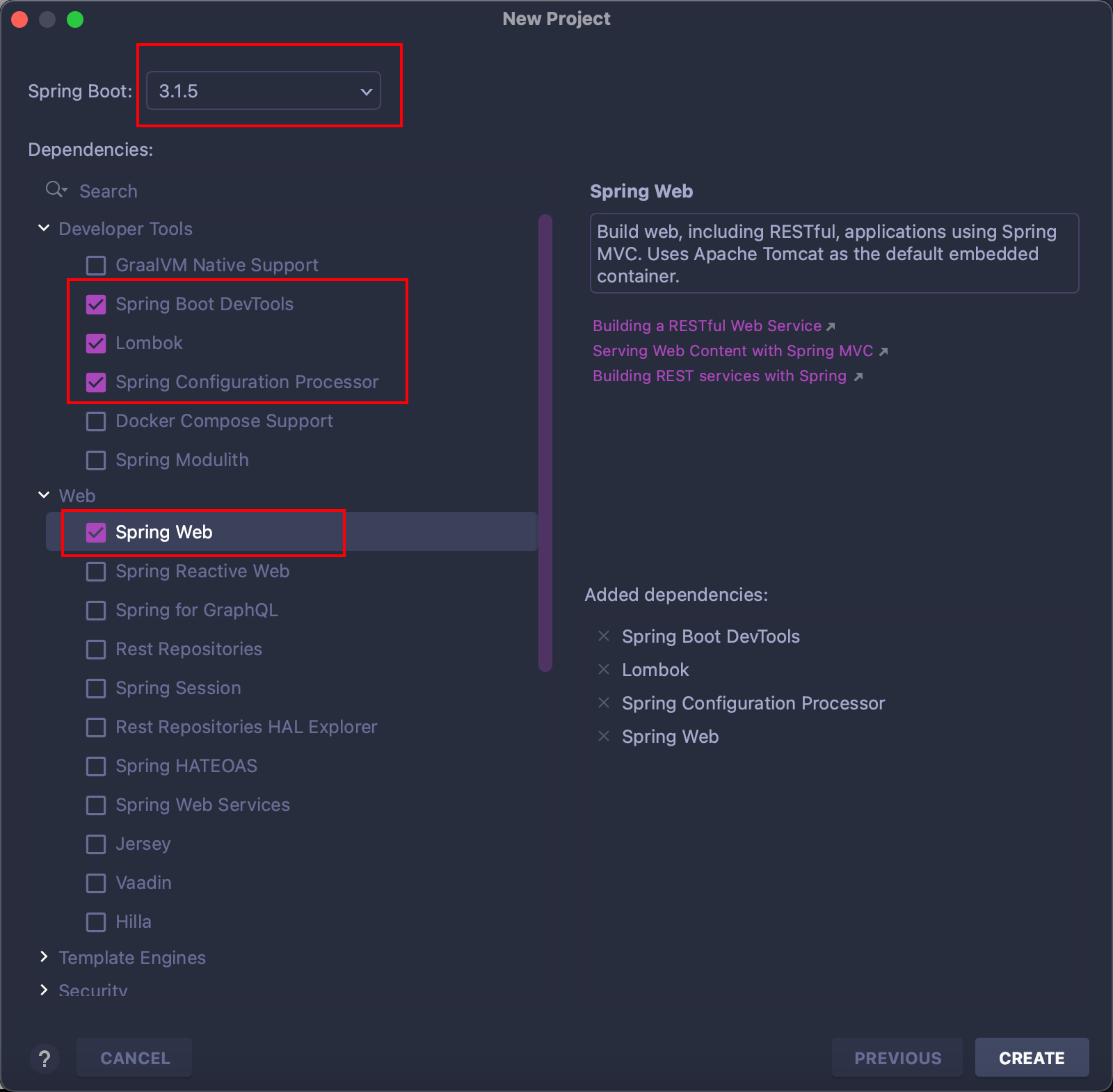
Task: Click the X next to added Lombok
Action: click(604, 670)
